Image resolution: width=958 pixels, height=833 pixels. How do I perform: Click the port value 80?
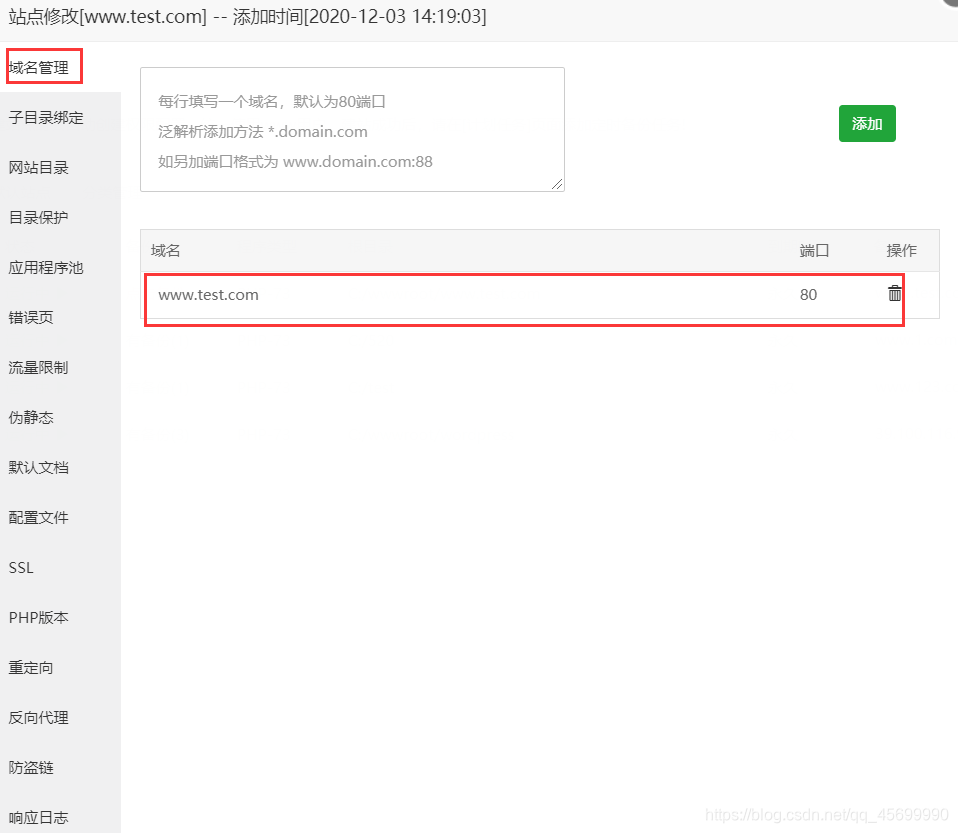[x=808, y=295]
